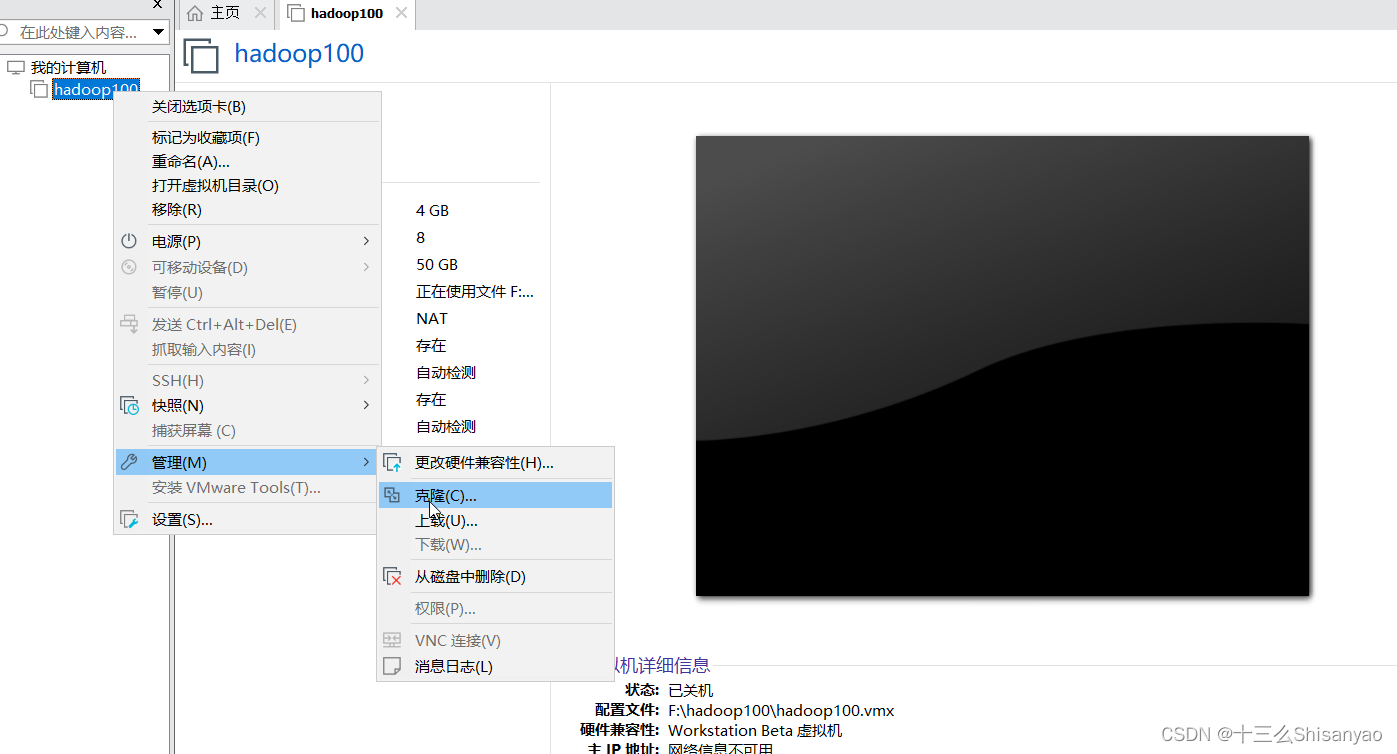The height and width of the screenshot is (754, 1397).
Task: Click the config file path F:\hadoop100\hadoop100.vmx
Action: click(x=781, y=711)
